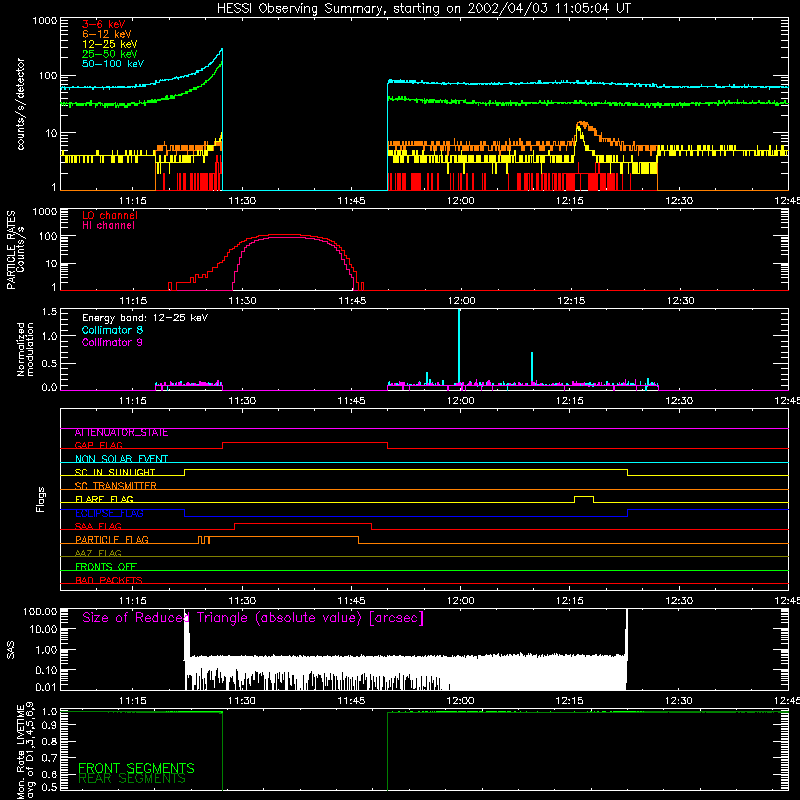
Task: Click the 50-100 keV peak before 11:30
Action: [221, 49]
